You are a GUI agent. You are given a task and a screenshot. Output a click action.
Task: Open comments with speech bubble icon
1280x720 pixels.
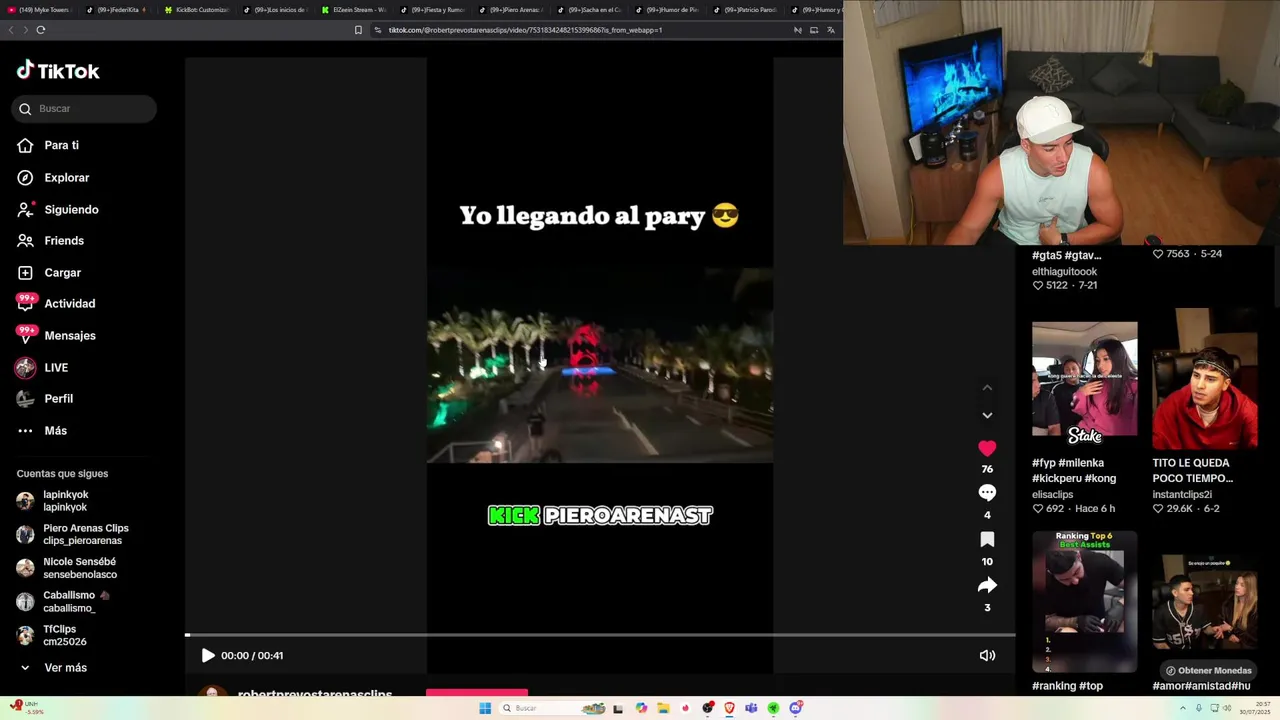point(987,493)
